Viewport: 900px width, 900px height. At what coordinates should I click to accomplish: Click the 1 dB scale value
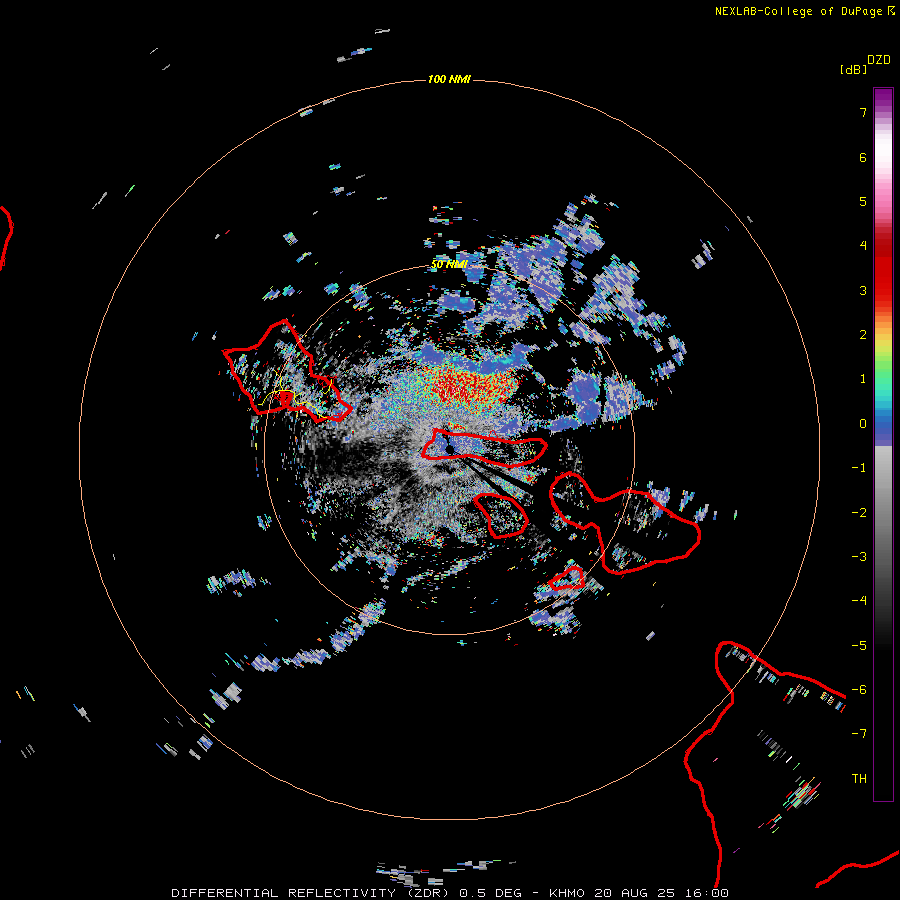coord(863,379)
